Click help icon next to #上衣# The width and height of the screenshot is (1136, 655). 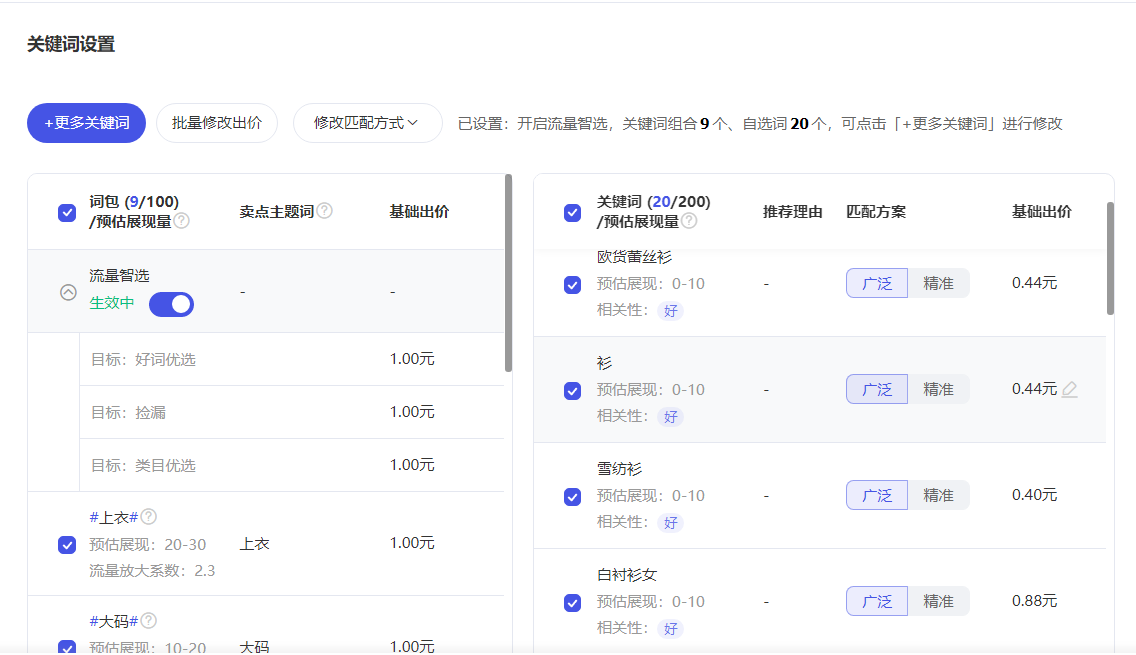[149, 517]
